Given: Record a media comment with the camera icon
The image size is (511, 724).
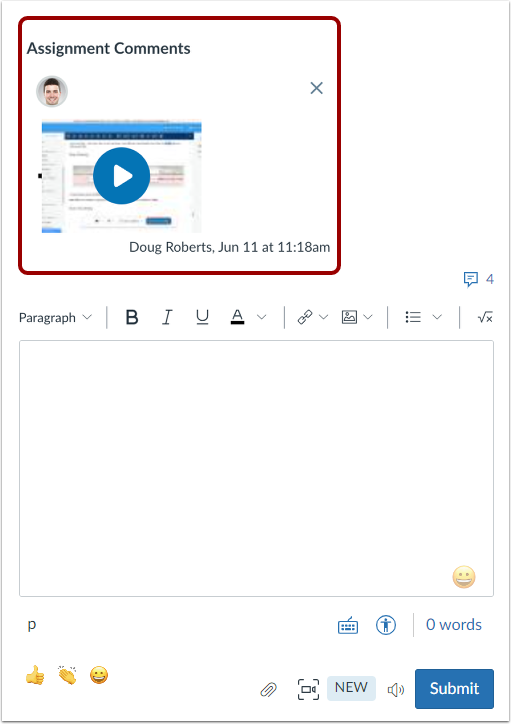Looking at the screenshot, I should 308,689.
